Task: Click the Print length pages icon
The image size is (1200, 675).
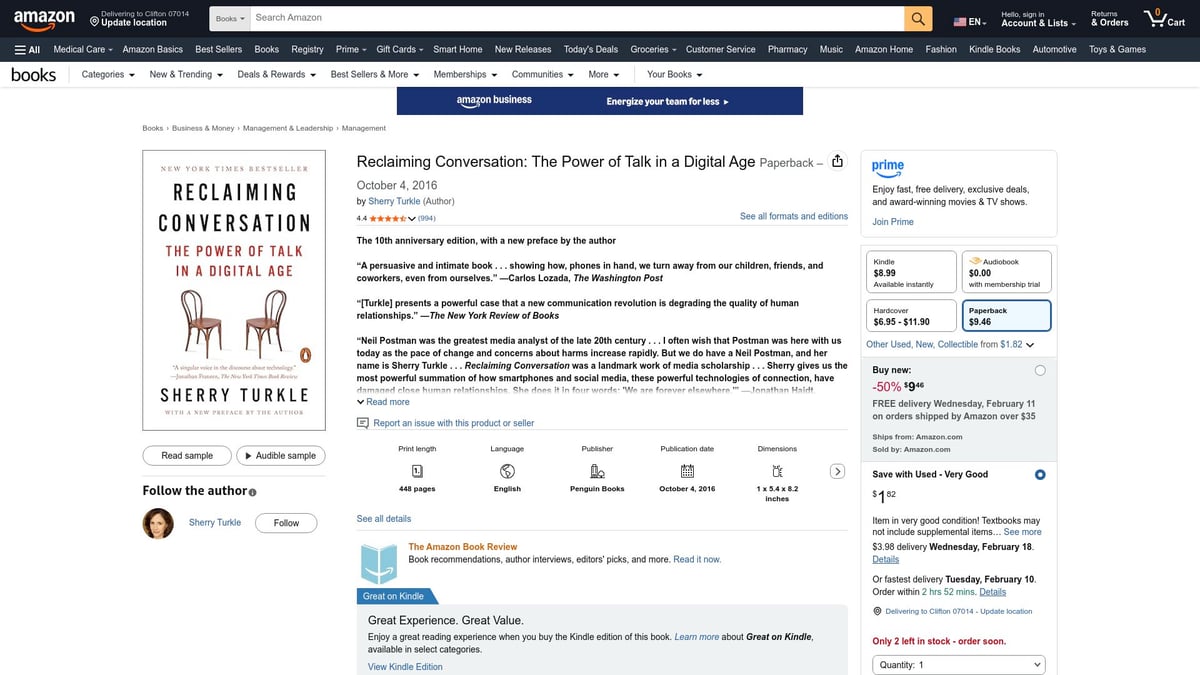Action: [x=416, y=469]
